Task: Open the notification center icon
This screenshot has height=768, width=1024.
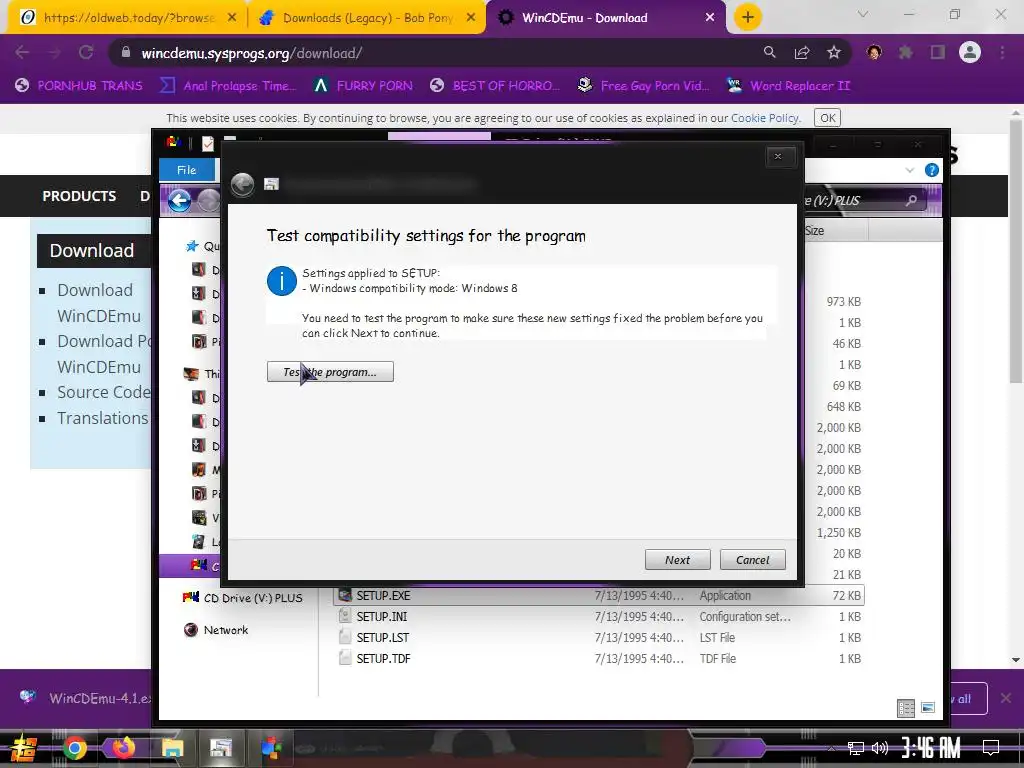Action: pyautogui.click(x=991, y=747)
